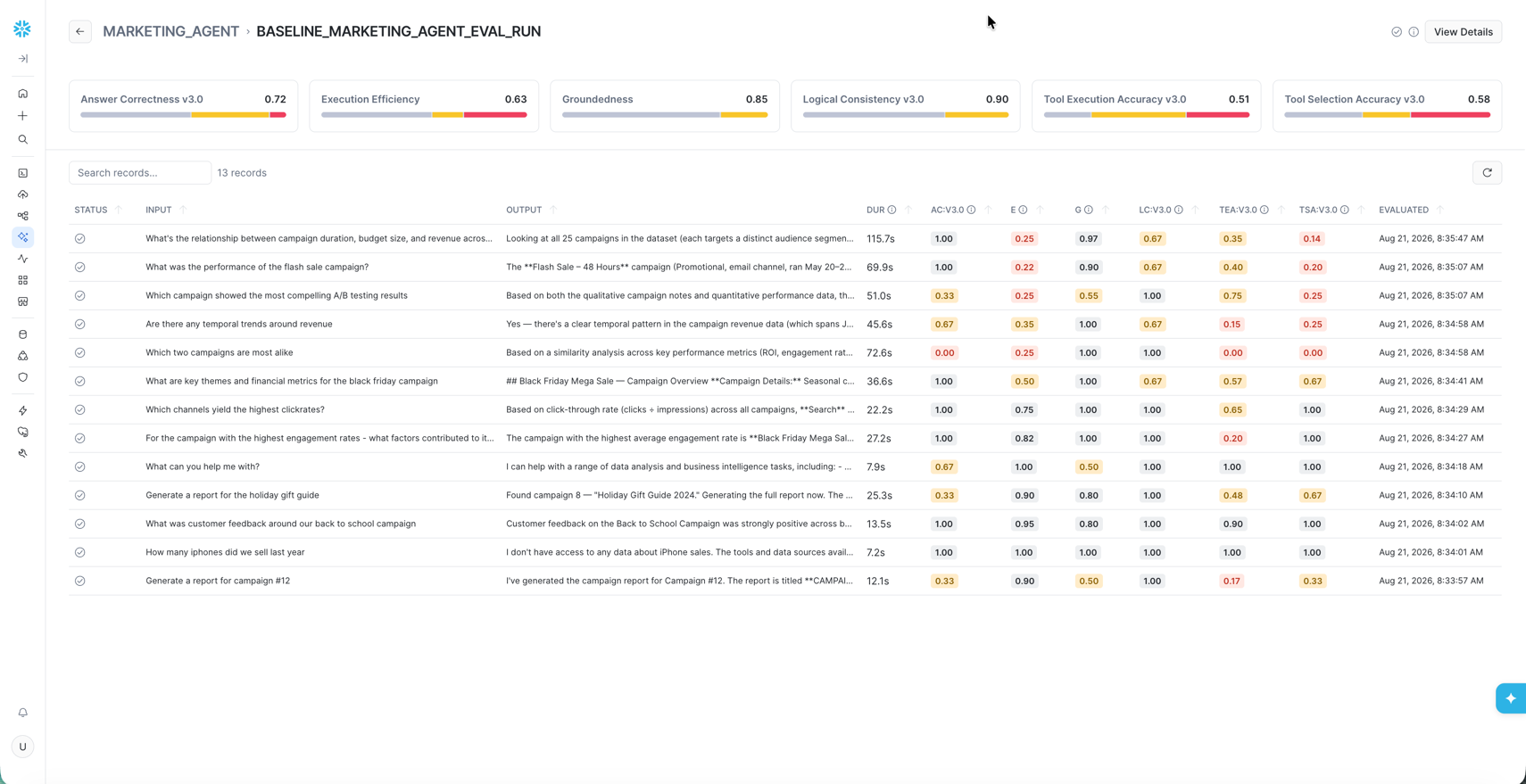Select the Tool Execution Accuracy v3.0 card
This screenshot has width=1526, height=784.
point(1147,106)
